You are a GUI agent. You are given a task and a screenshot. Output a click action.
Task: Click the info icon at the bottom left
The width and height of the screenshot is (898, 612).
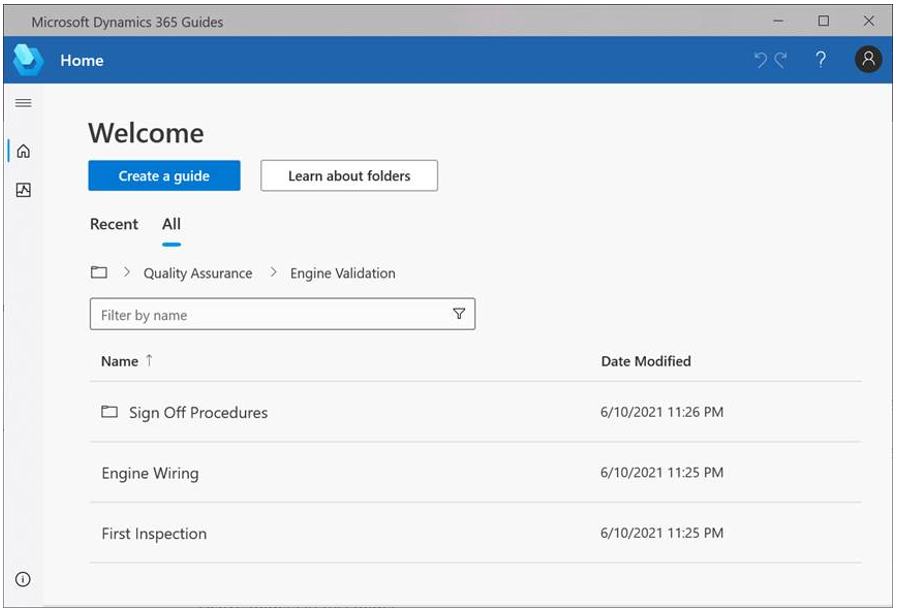click(23, 577)
